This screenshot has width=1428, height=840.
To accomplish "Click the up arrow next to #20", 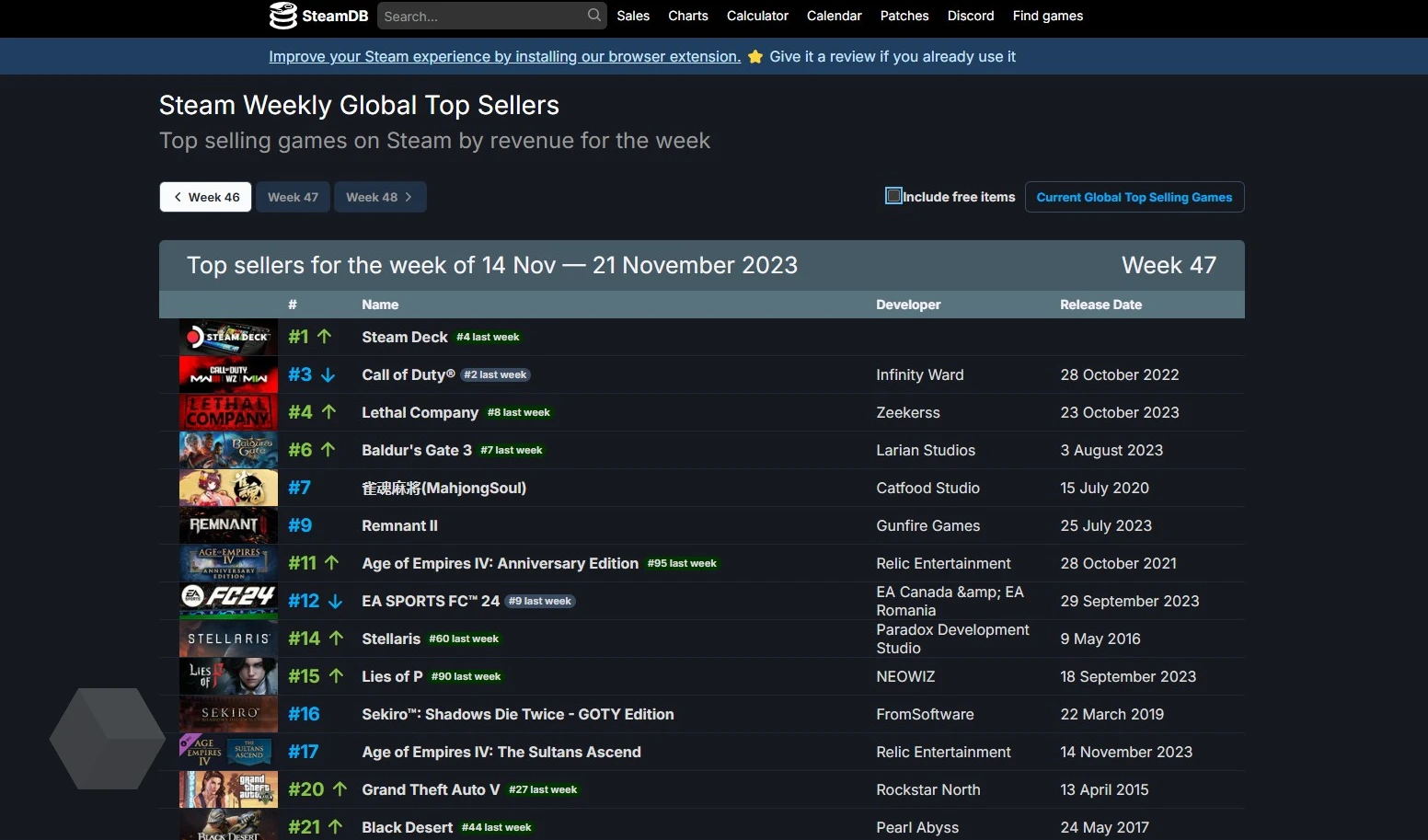I will 340,789.
